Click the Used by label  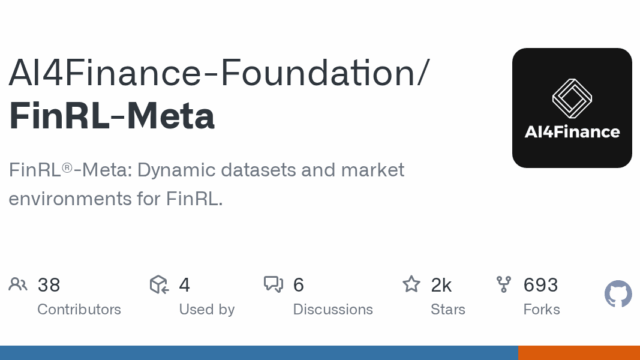point(207,310)
